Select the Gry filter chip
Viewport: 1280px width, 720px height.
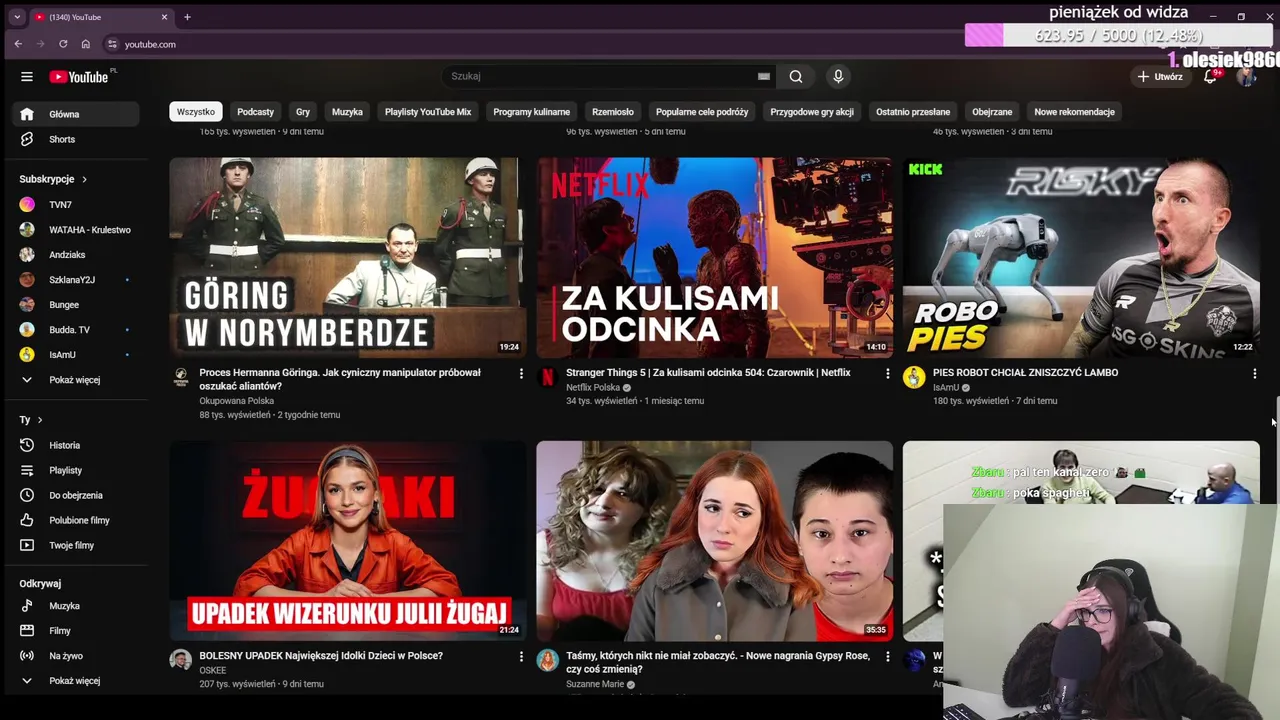coord(303,112)
